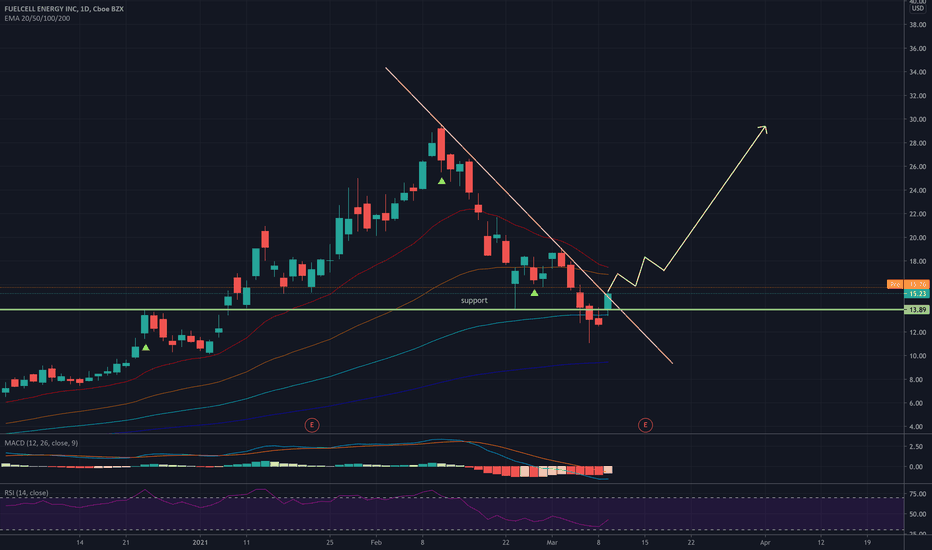Click the 30.00 price axis label
The image size is (932, 550).
917,120
